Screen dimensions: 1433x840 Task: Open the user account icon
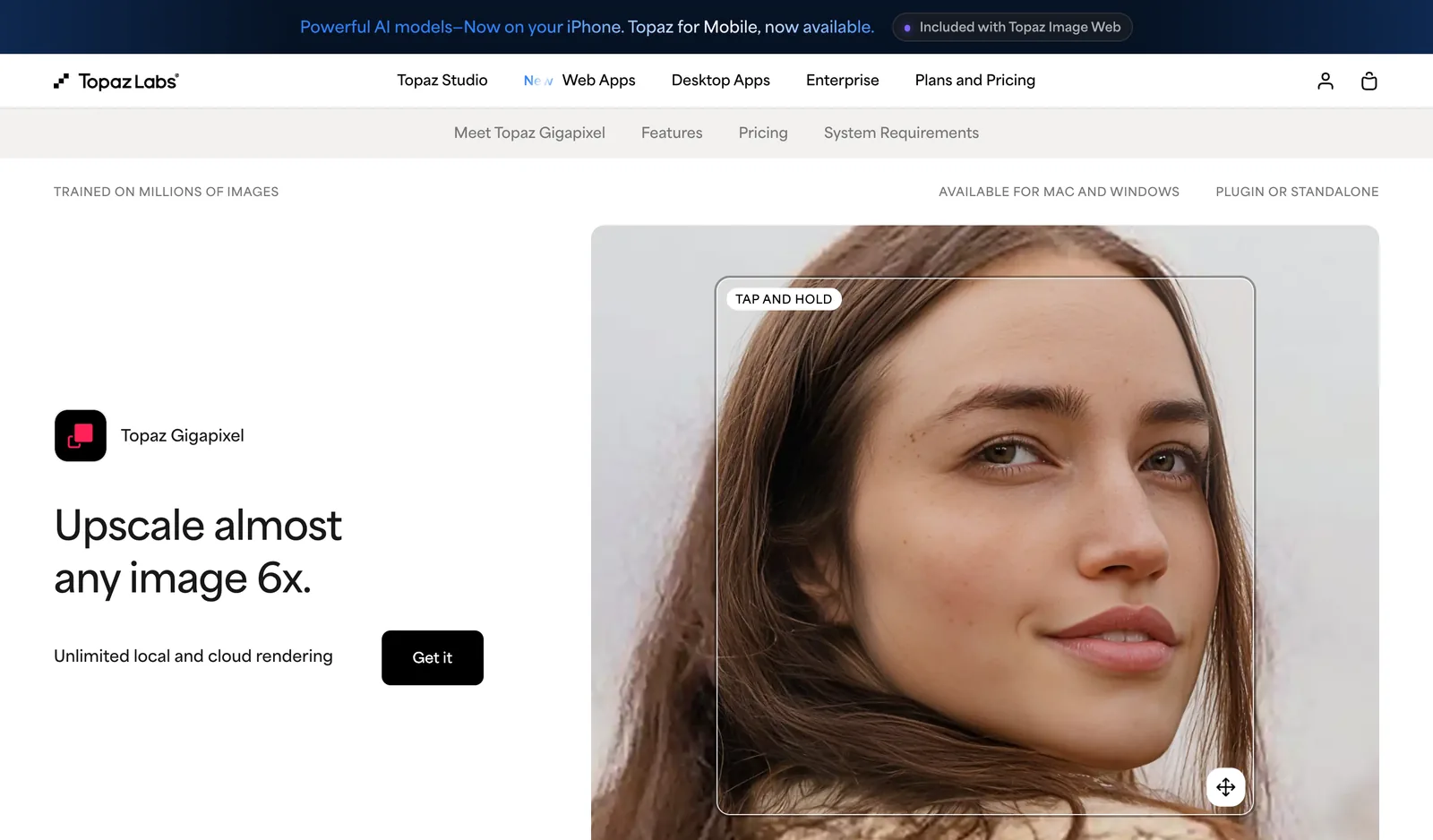point(1326,81)
